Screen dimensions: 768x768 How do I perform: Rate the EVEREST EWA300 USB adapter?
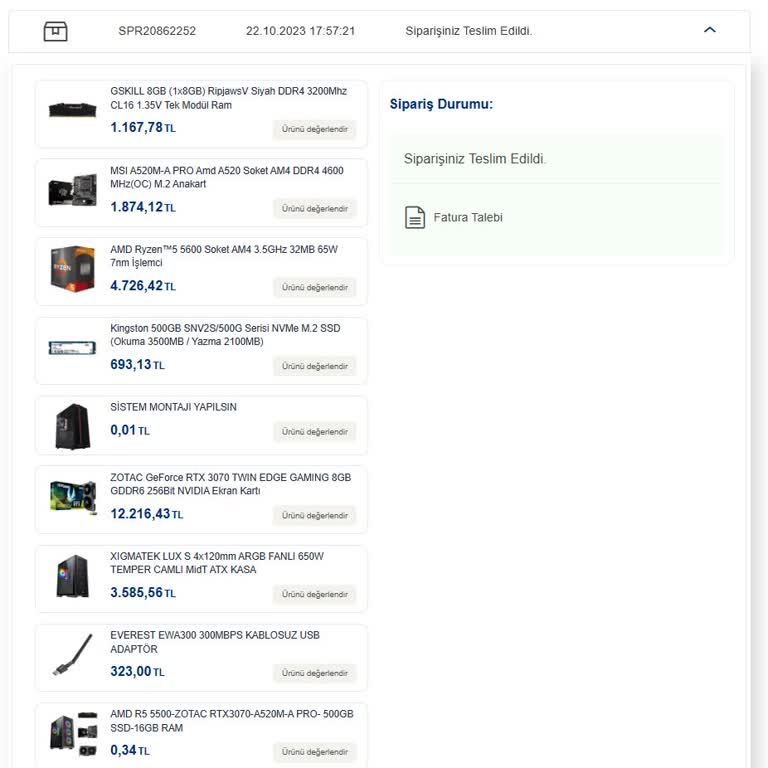point(314,673)
